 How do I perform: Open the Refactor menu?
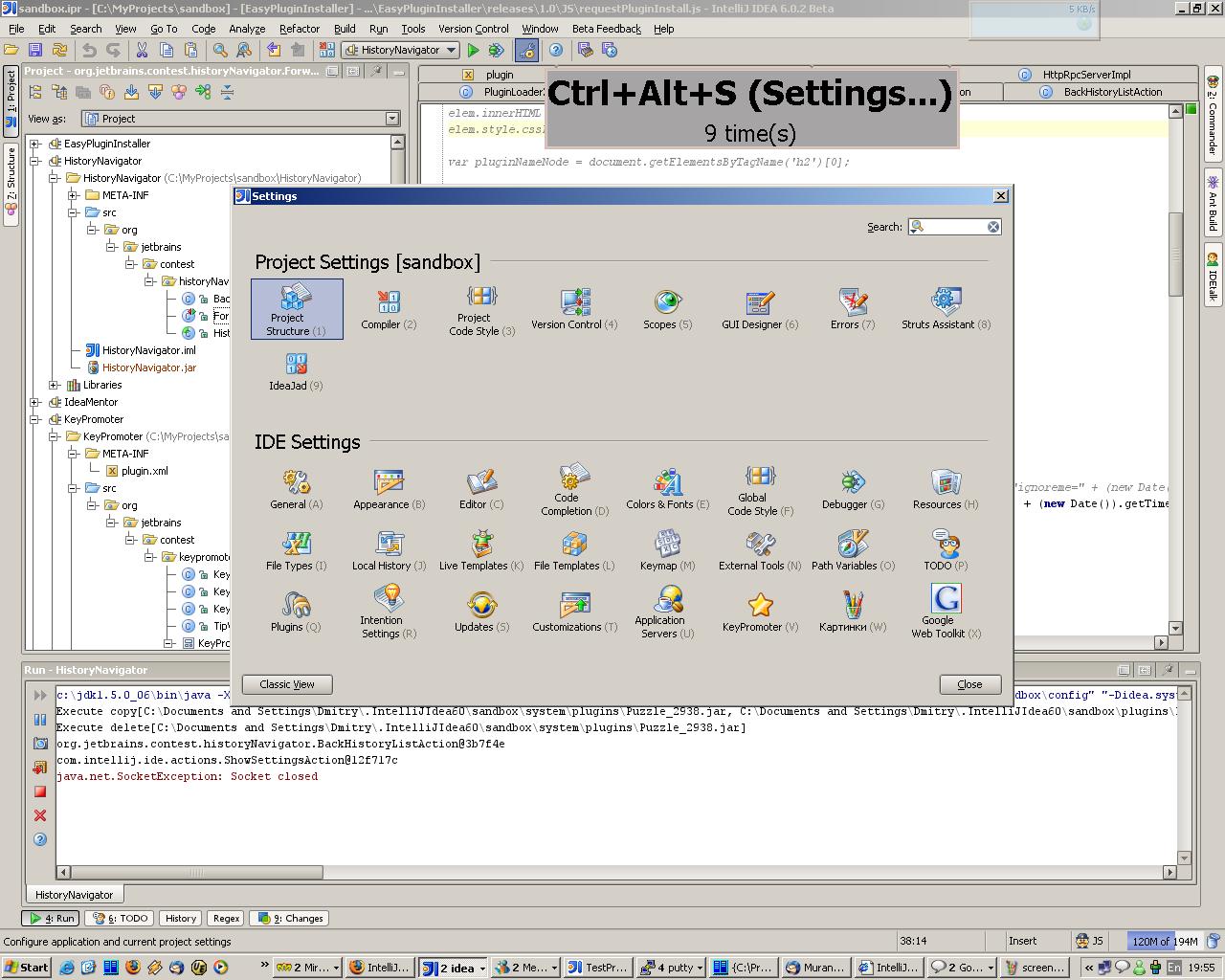[x=299, y=29]
